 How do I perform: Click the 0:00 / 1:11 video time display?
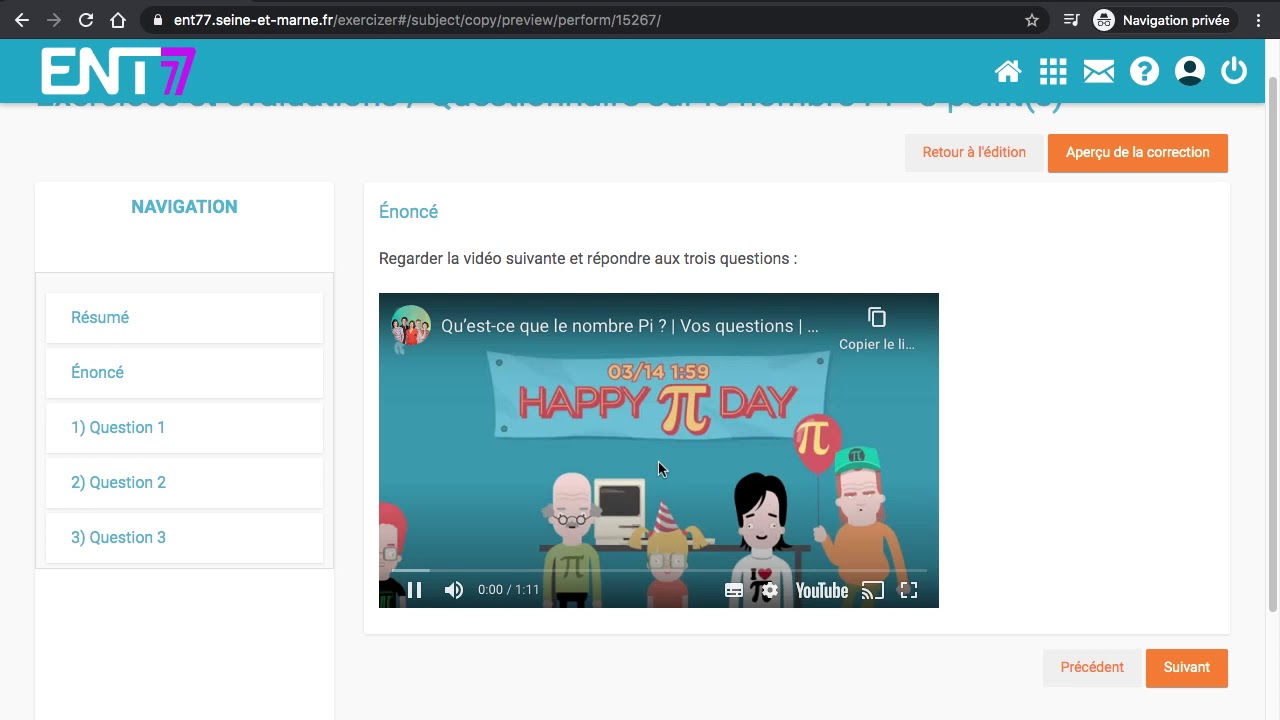click(x=508, y=590)
